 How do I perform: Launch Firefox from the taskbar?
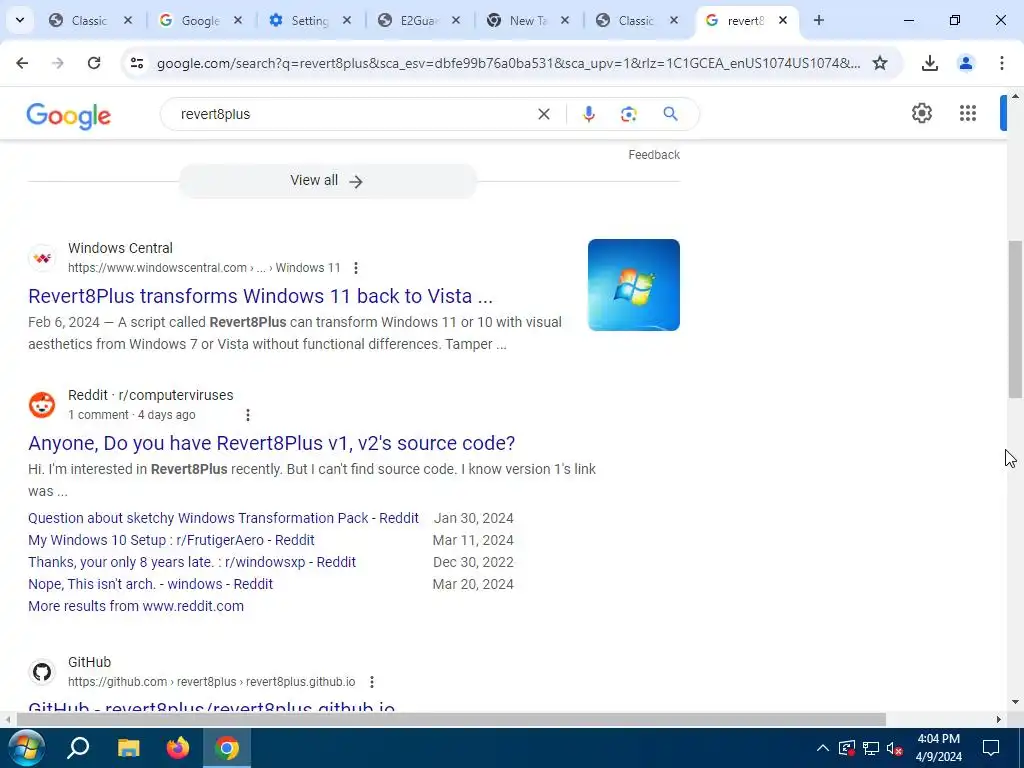pyautogui.click(x=178, y=748)
